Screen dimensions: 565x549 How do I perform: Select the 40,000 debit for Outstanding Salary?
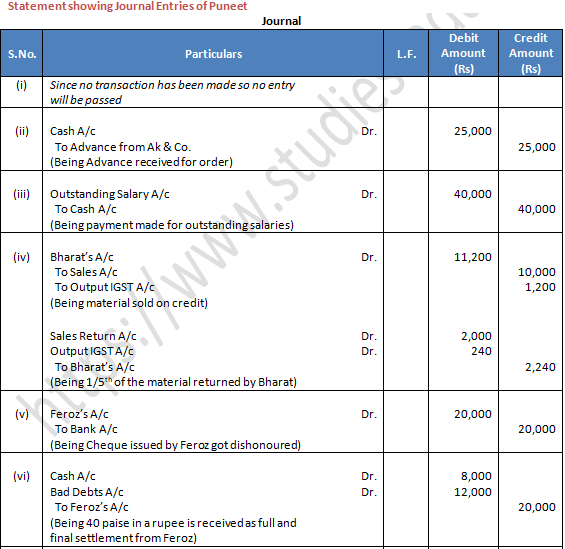[472, 194]
